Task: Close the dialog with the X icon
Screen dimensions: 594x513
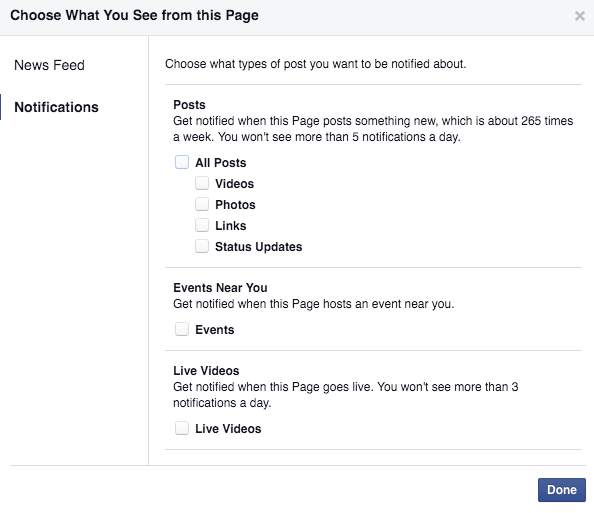Action: point(580,16)
